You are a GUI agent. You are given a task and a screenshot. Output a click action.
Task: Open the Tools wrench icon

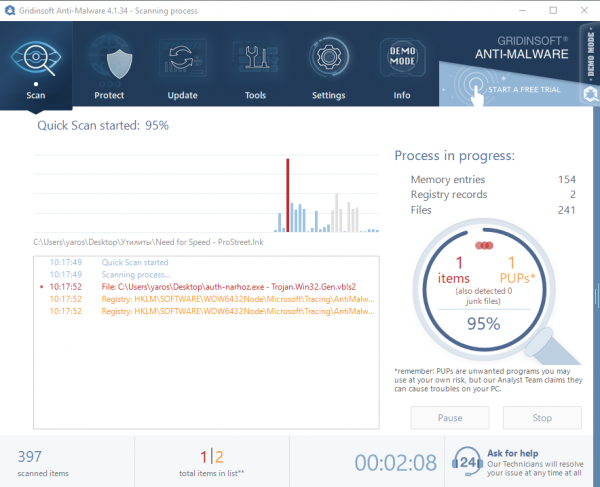click(x=255, y=58)
